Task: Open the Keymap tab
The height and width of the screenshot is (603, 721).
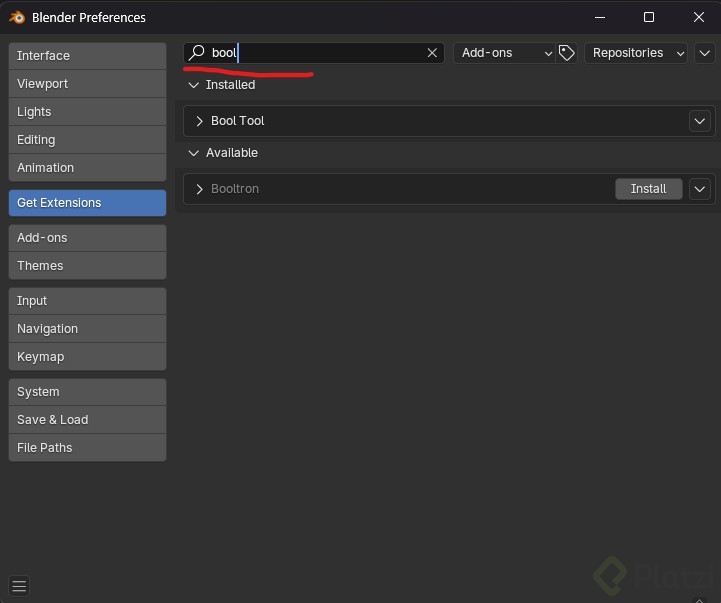Action: 87,357
